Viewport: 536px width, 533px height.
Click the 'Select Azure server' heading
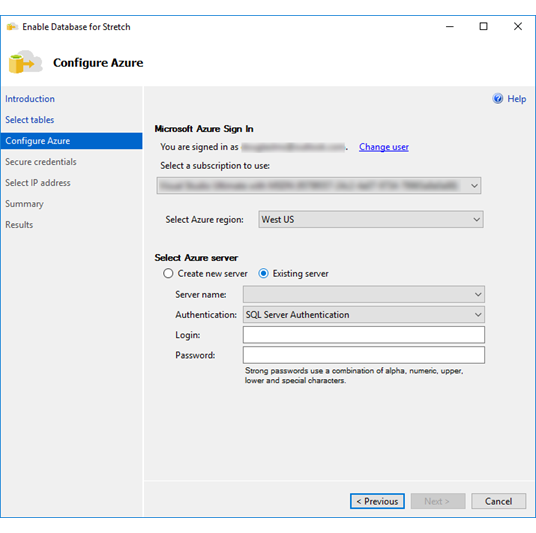pyautogui.click(x=196, y=258)
